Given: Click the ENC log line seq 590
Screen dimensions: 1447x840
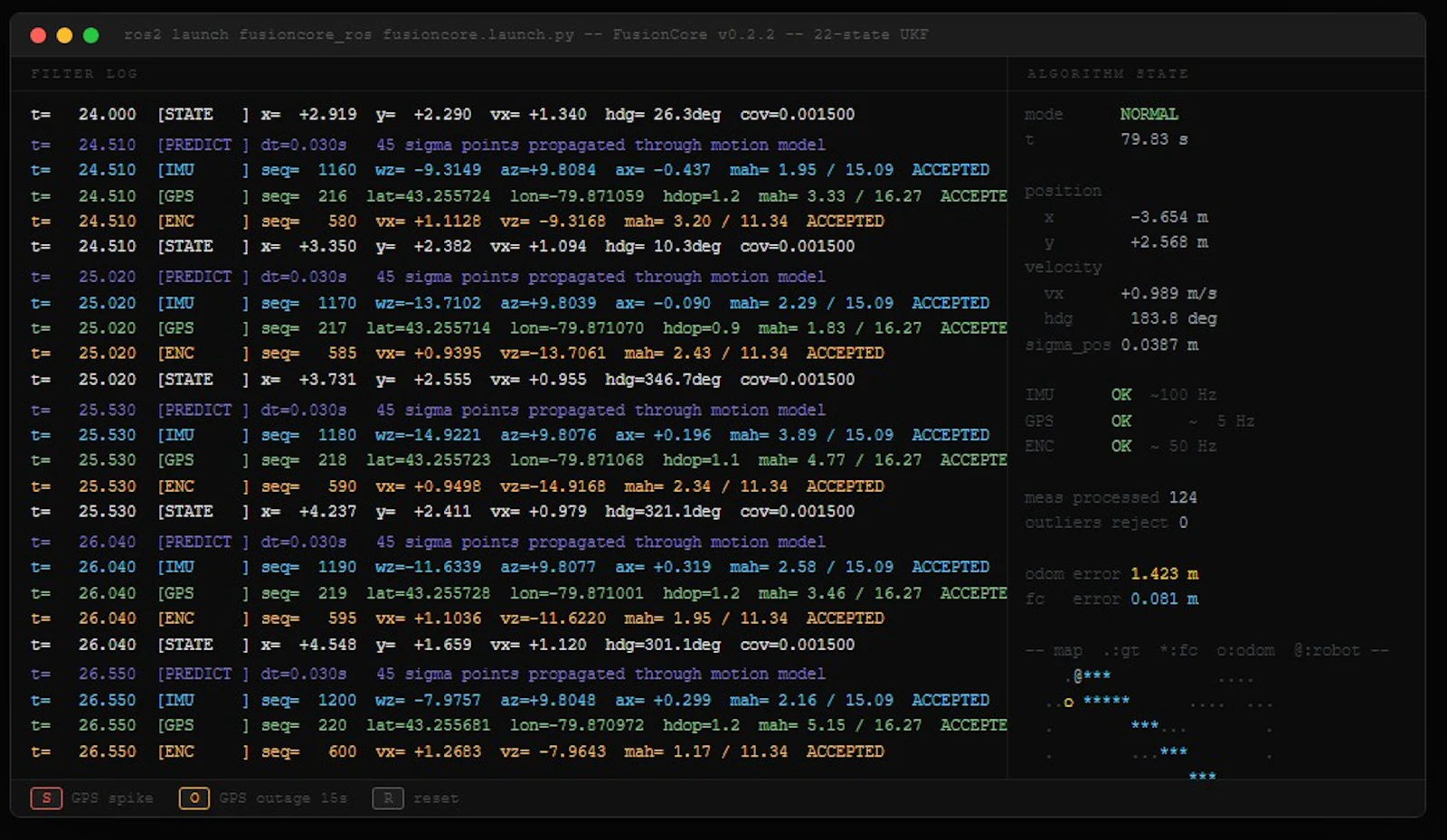Looking at the screenshot, I should tap(458, 487).
